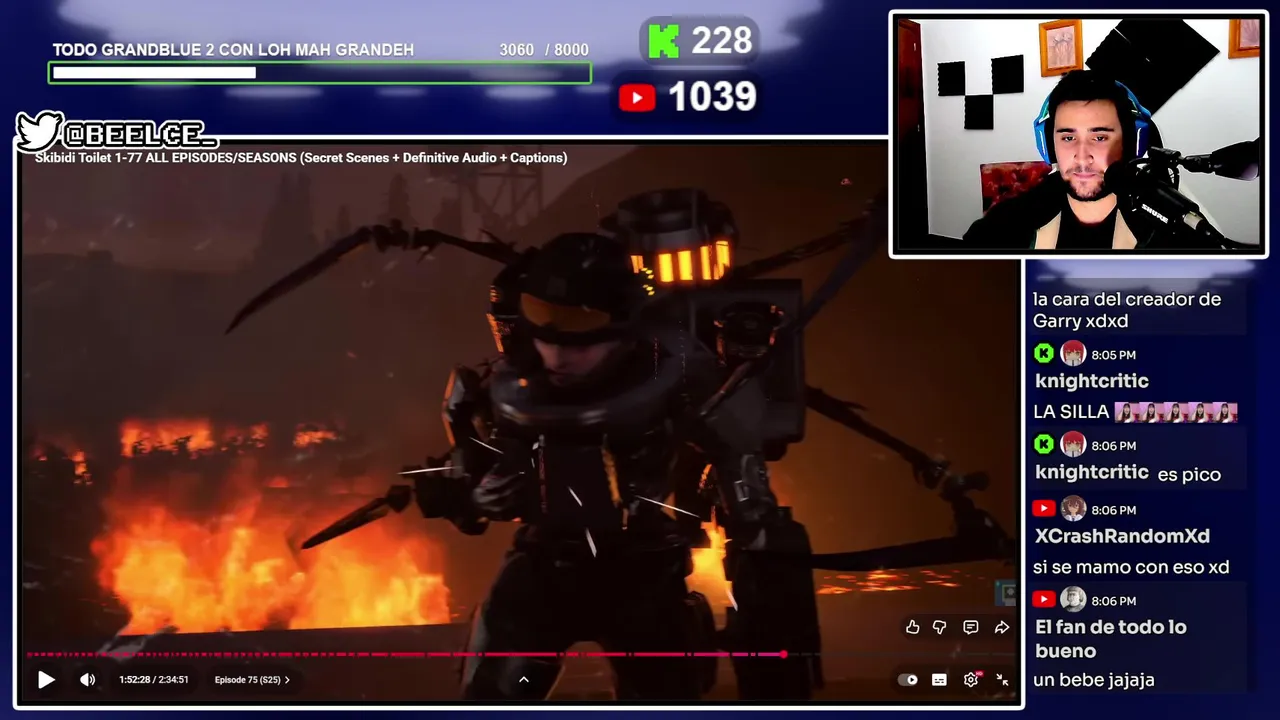Click Kick badge on knightcritic's 8:06 PM message
The width and height of the screenshot is (1280, 720).
point(1044,444)
